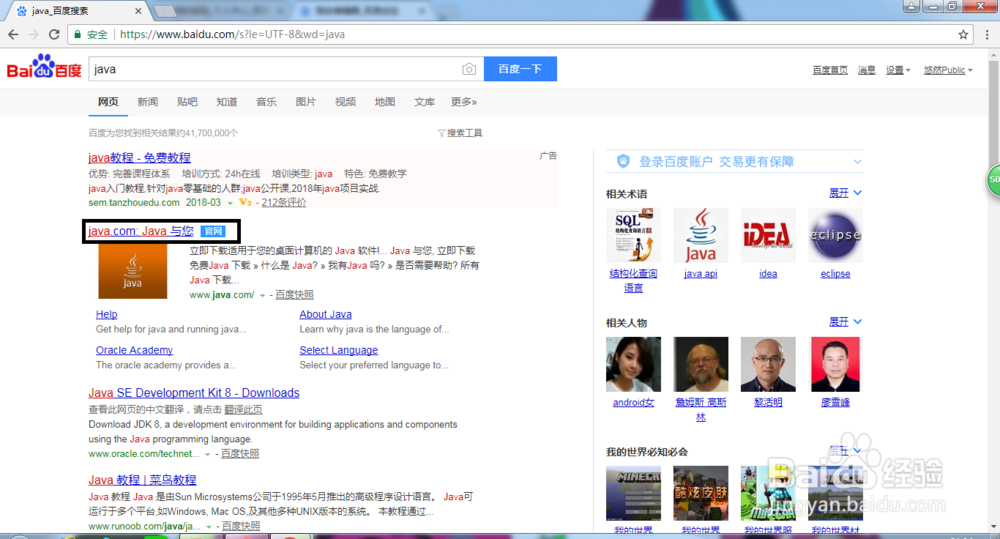1000x539 pixels.
Task: Close the java_百度搜索 tab
Action: click(x=138, y=11)
